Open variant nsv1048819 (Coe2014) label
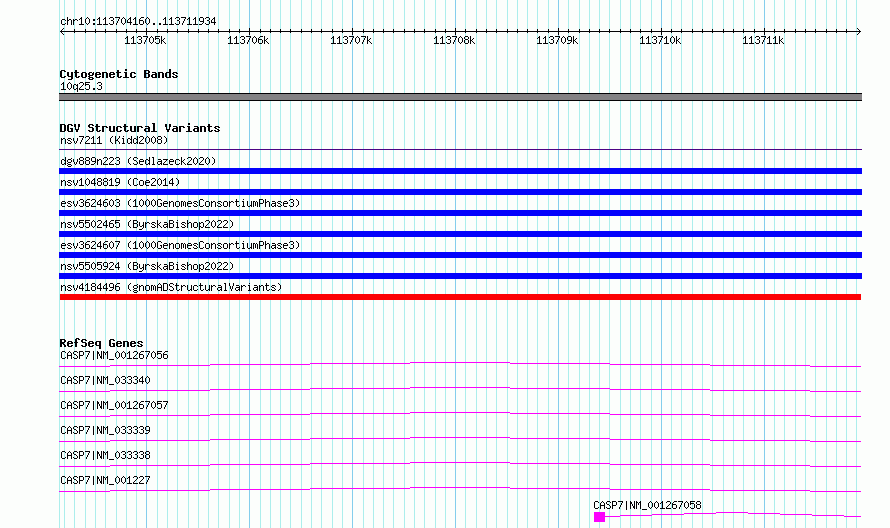 [120, 182]
